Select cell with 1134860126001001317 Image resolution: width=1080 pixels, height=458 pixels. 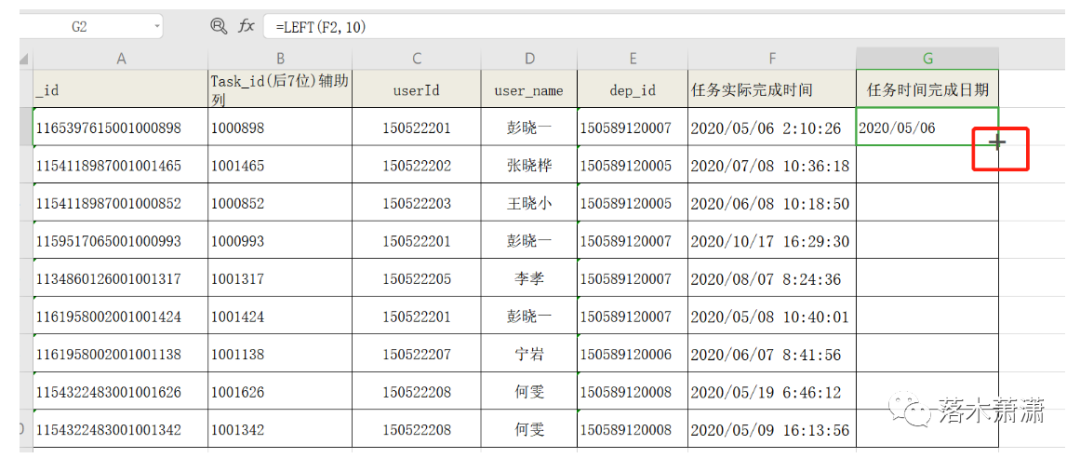click(121, 278)
